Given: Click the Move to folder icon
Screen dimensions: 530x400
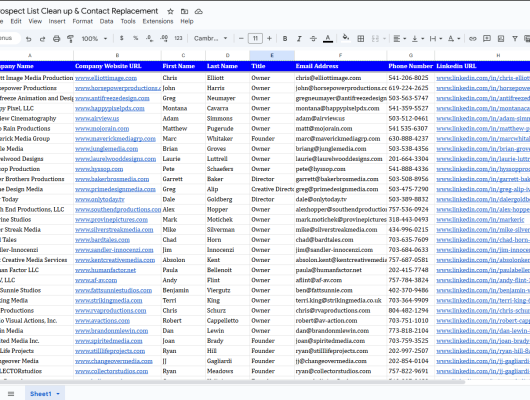Looking at the screenshot, I should (x=185, y=11).
